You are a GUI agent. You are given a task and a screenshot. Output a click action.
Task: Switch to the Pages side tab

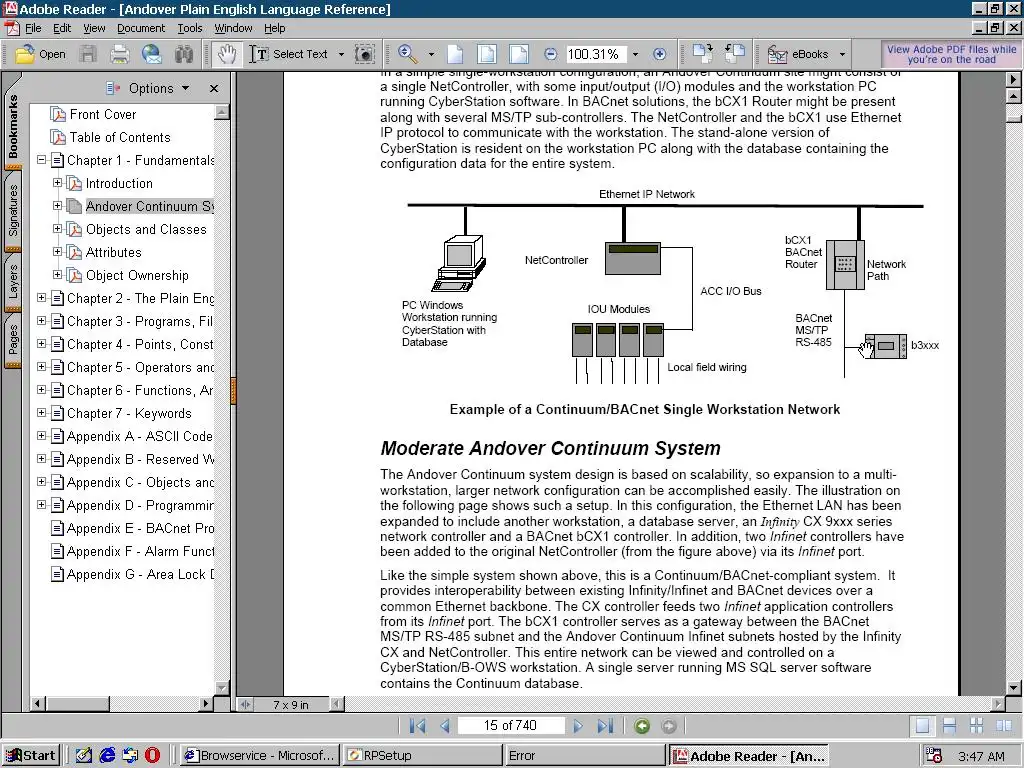pos(12,340)
